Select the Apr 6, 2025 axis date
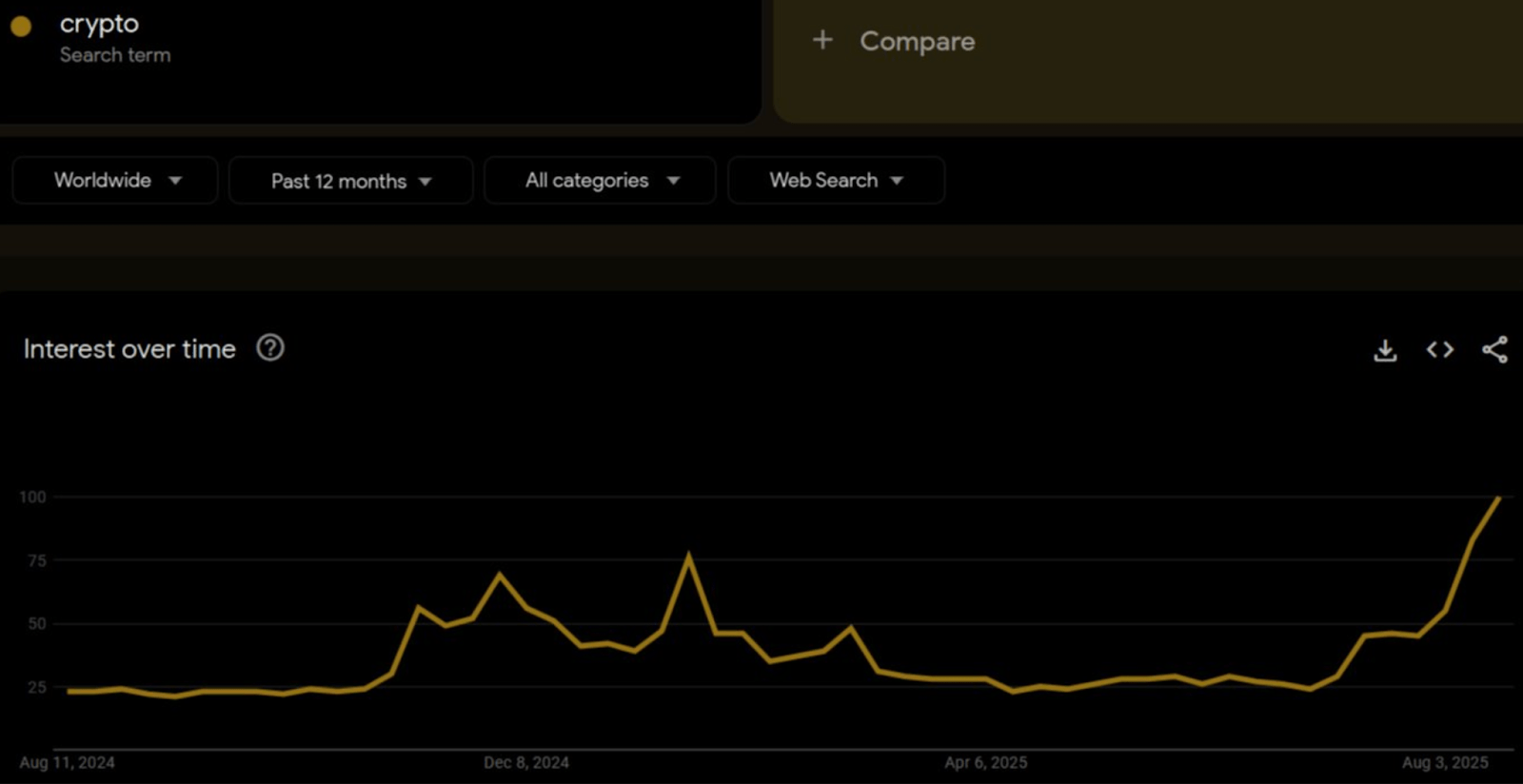The height and width of the screenshot is (784, 1523). 985,762
